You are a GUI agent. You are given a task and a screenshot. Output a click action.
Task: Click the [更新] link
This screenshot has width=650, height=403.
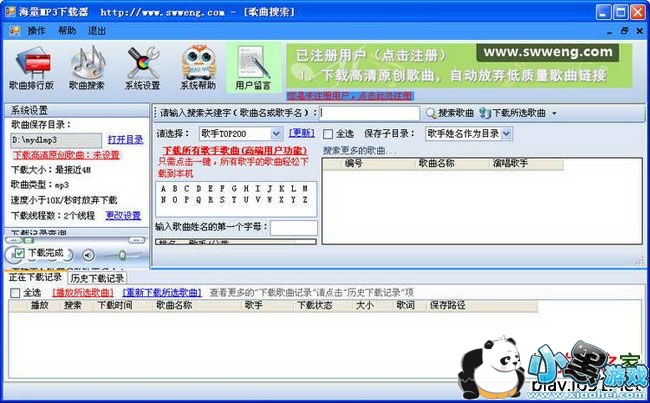tap(301, 133)
